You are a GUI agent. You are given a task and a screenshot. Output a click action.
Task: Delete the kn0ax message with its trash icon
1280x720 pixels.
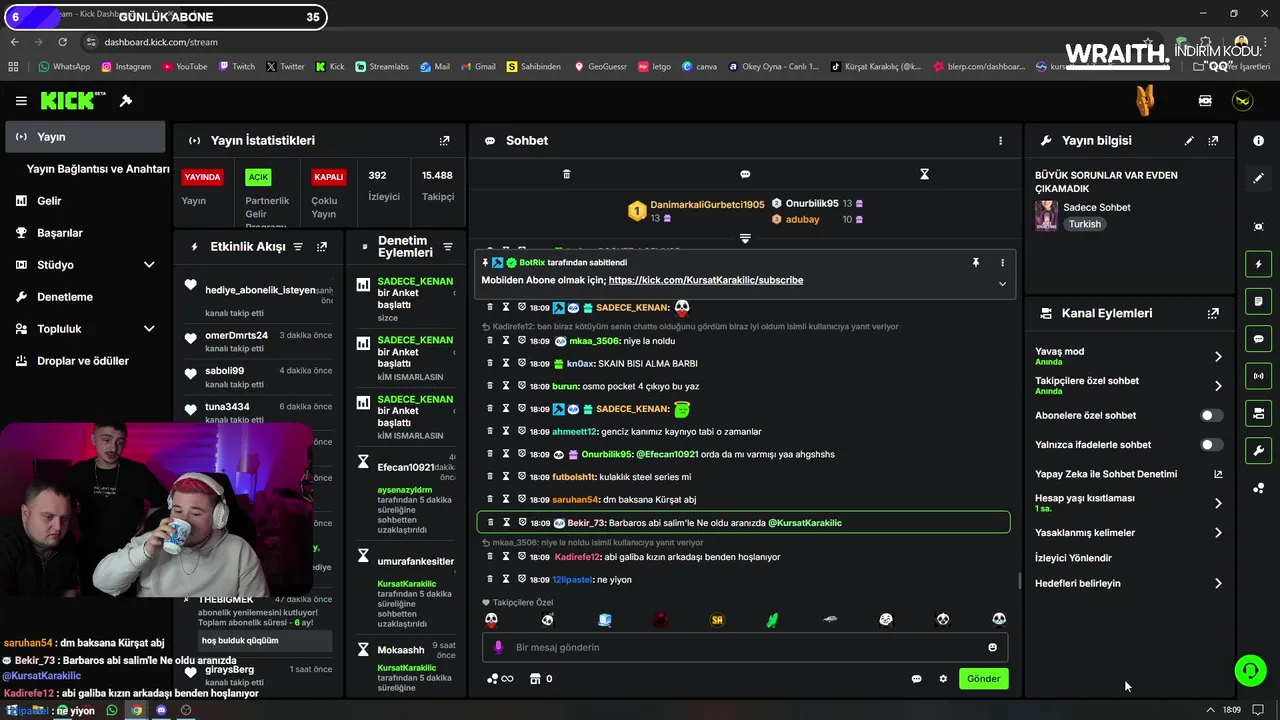[x=490, y=363]
